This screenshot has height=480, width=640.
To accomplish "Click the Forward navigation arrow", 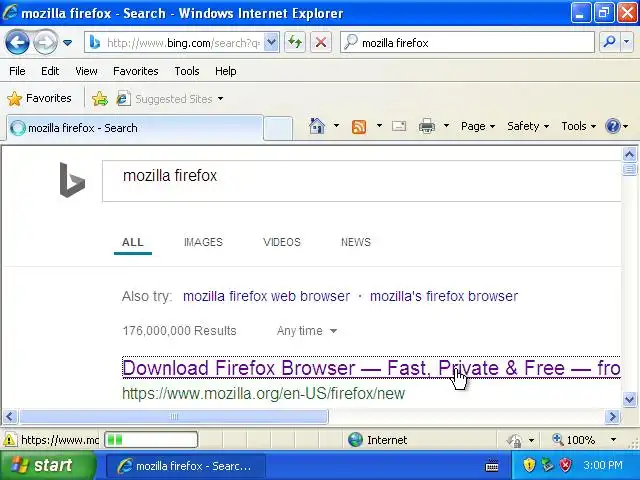I will point(44,42).
